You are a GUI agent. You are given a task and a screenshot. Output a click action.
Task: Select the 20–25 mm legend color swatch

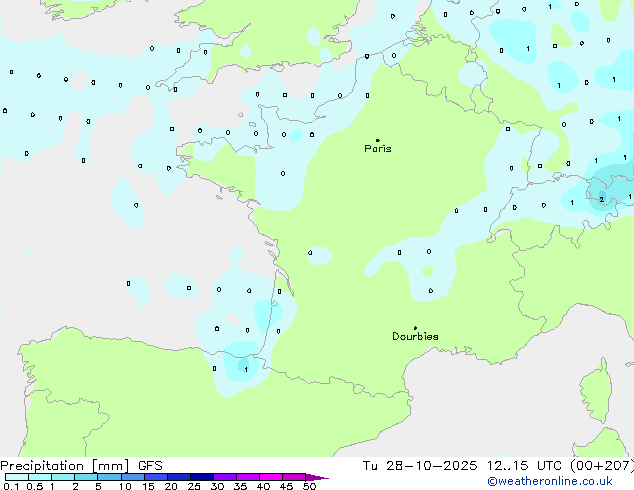point(178,477)
